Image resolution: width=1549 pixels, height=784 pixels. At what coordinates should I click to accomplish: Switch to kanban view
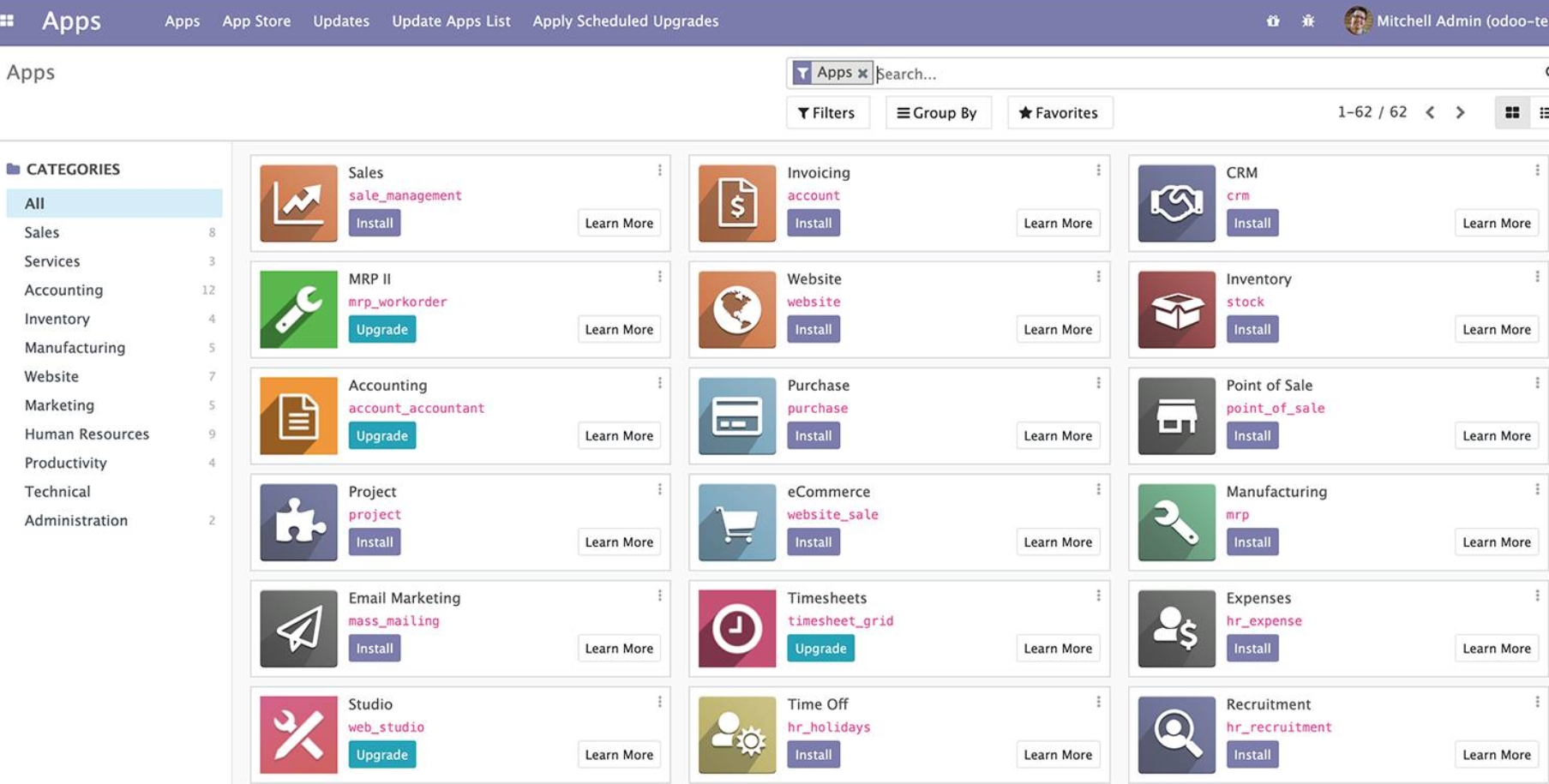[1512, 112]
